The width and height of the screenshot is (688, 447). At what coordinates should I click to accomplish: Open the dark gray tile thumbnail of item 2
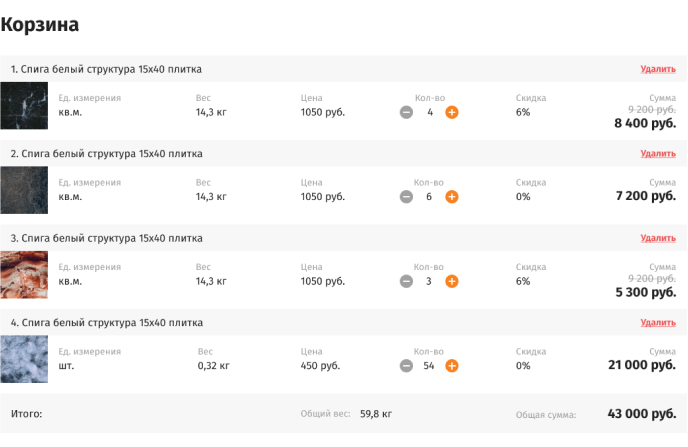pyautogui.click(x=24, y=190)
